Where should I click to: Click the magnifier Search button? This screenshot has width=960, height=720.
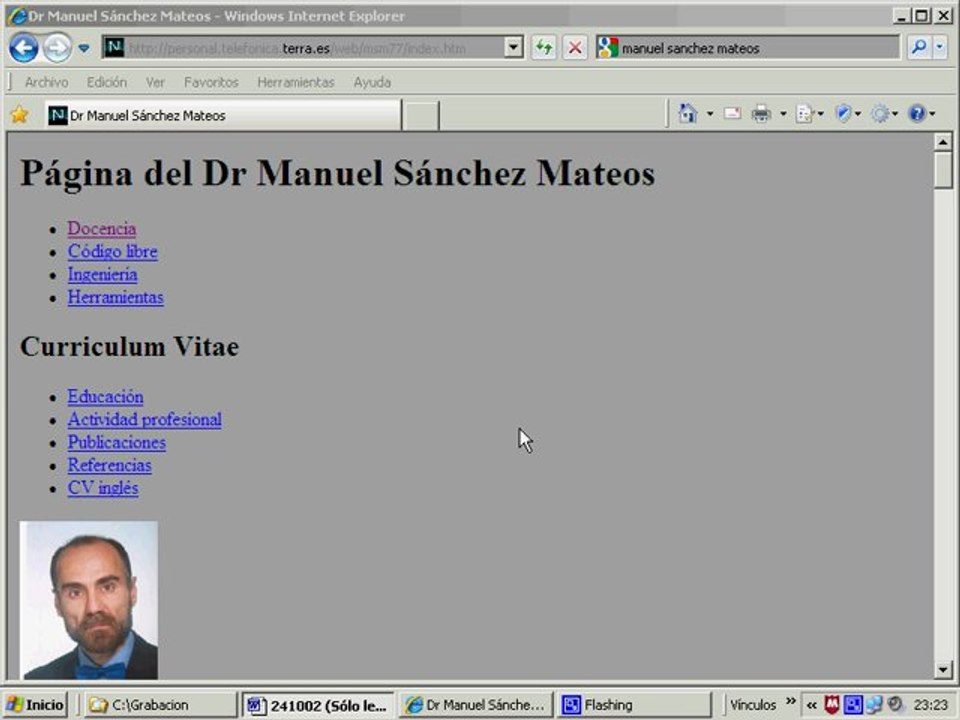pos(918,47)
